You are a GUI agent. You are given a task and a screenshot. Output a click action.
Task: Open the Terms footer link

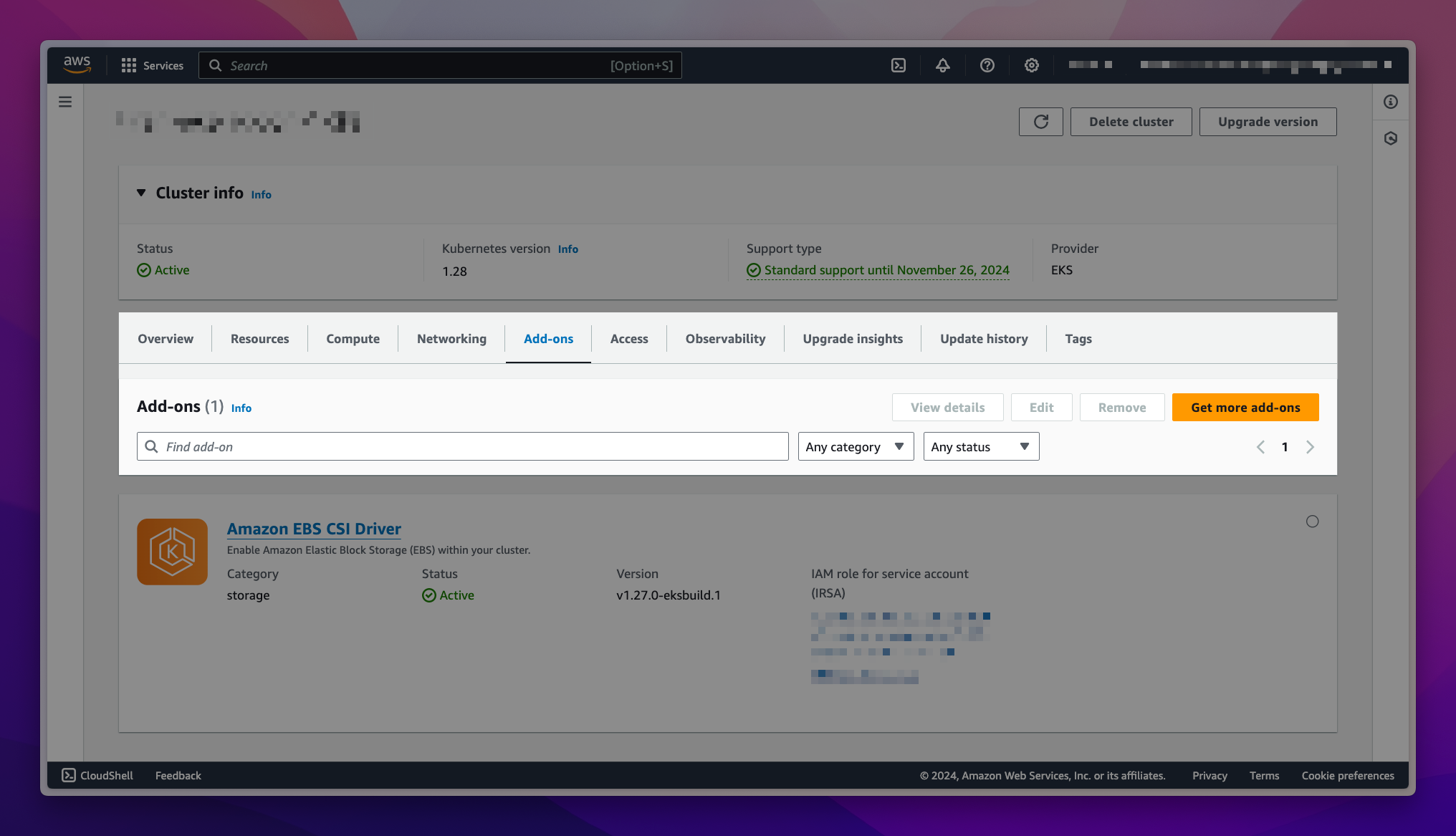point(1264,775)
